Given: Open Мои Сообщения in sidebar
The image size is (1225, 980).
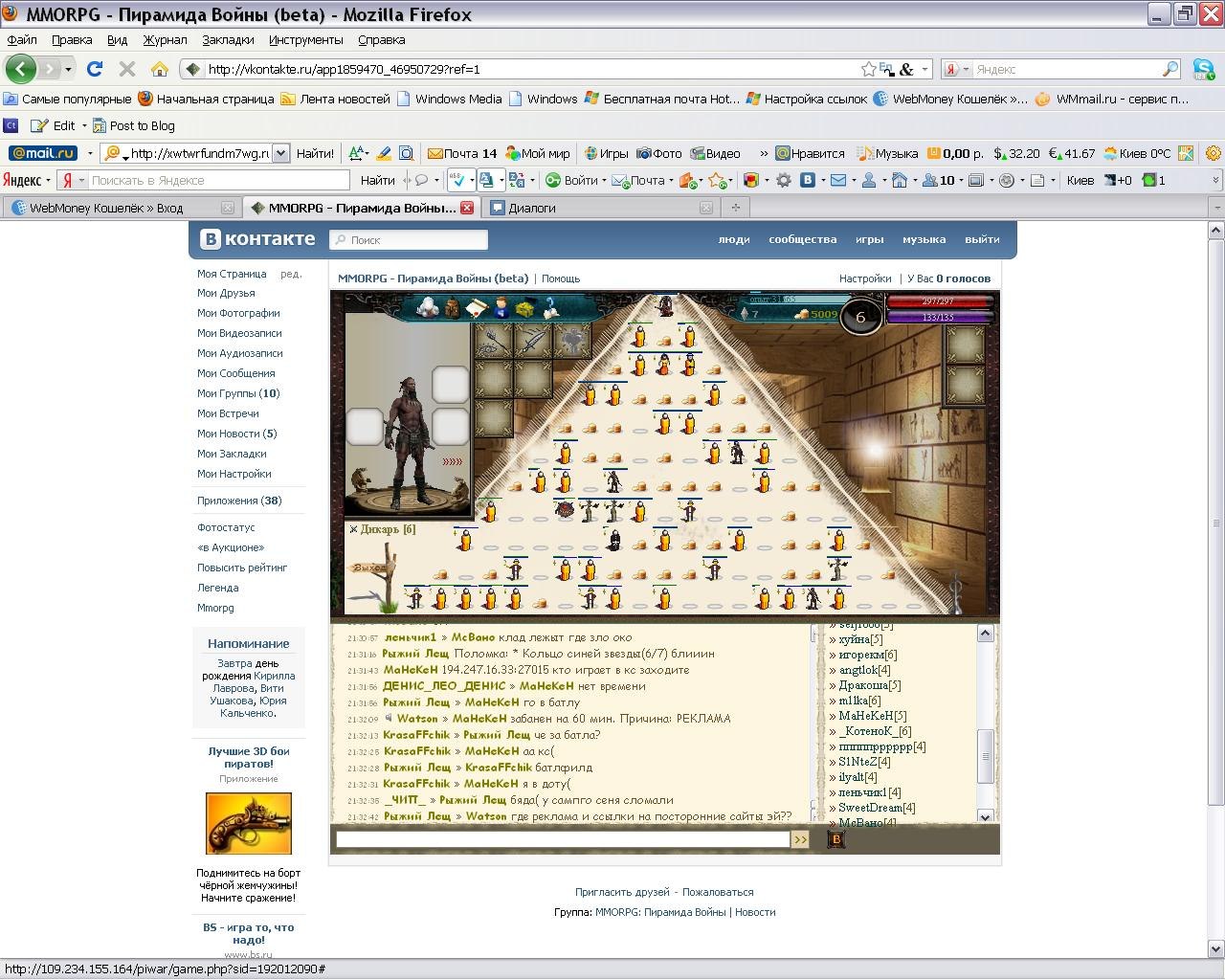Looking at the screenshot, I should (235, 373).
